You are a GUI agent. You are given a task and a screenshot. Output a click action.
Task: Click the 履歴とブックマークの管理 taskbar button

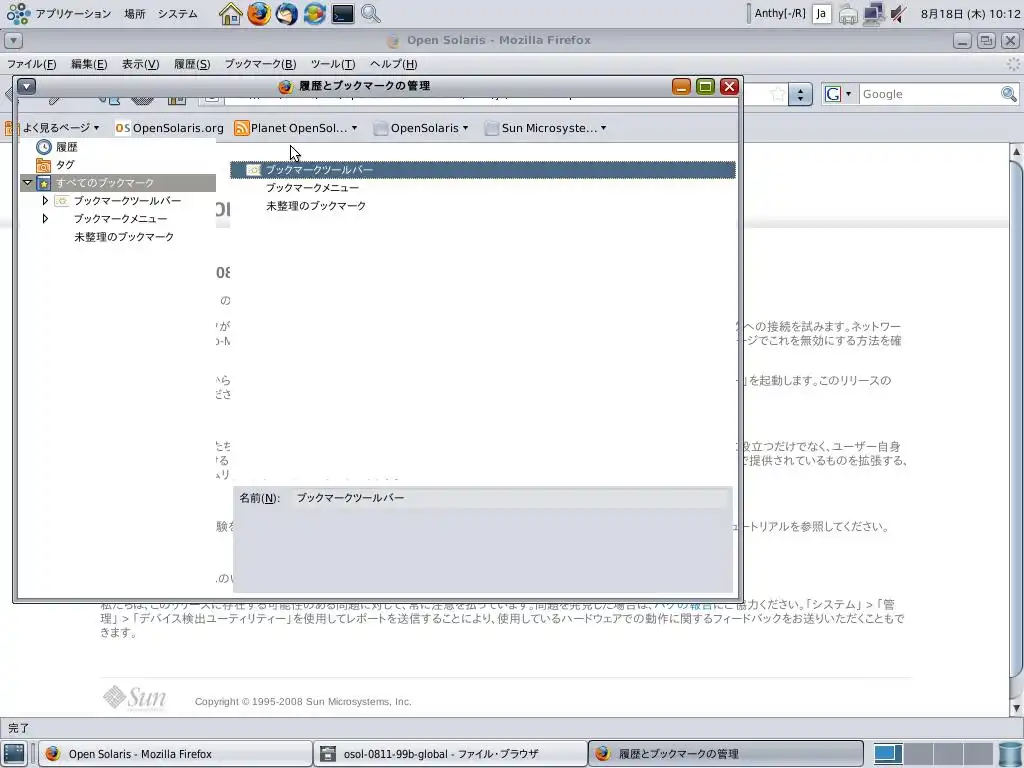pos(726,754)
